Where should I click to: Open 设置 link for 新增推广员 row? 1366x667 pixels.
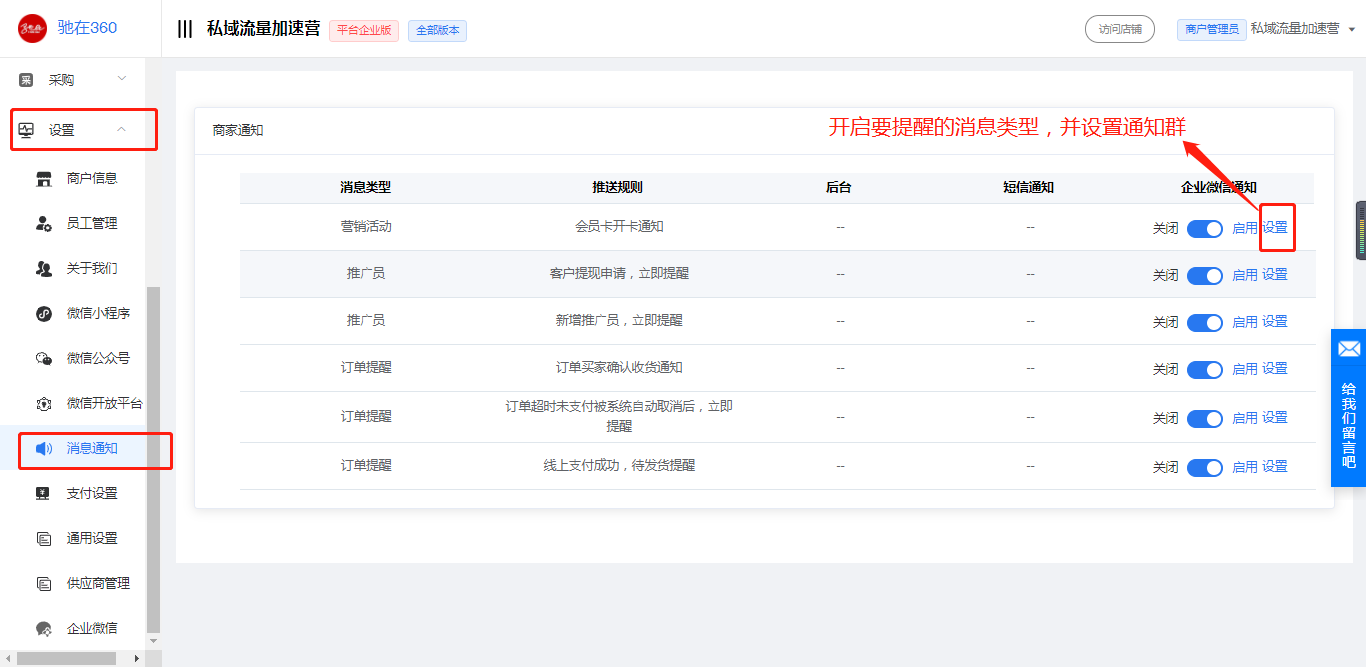(1275, 322)
